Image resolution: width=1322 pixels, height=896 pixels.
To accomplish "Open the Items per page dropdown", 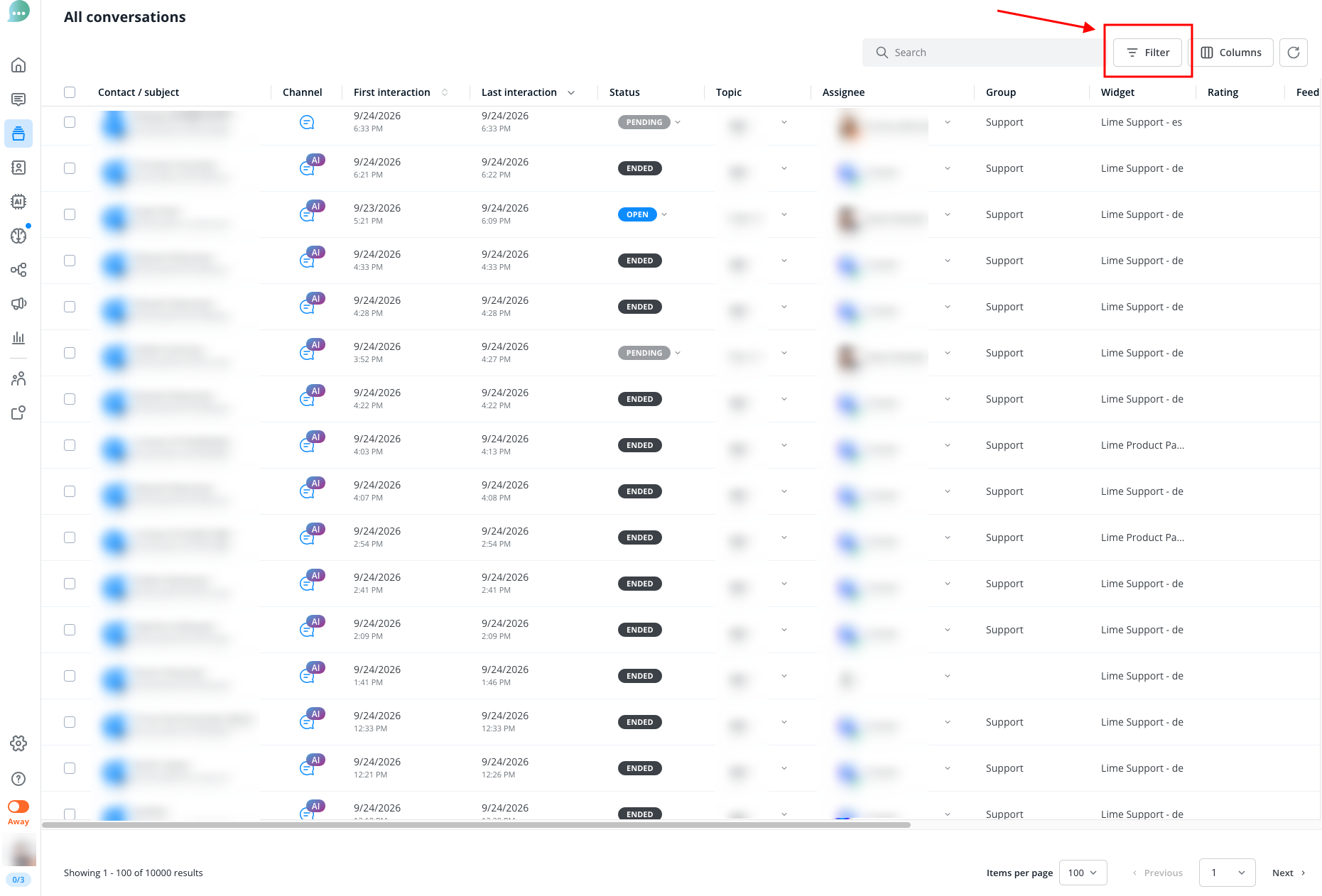I will point(1083,873).
